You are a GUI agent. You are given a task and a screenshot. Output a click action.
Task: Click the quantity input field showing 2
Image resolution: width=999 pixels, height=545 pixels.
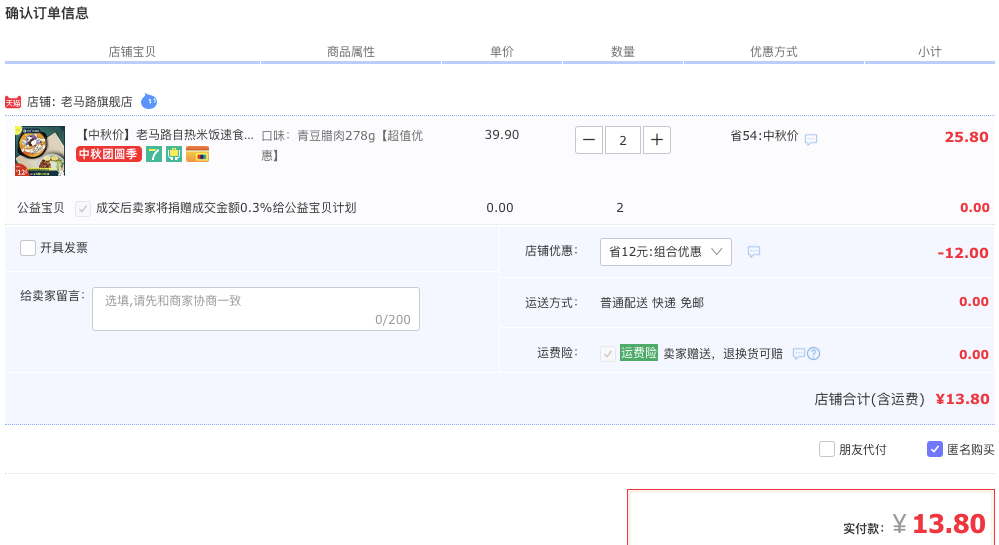click(622, 140)
